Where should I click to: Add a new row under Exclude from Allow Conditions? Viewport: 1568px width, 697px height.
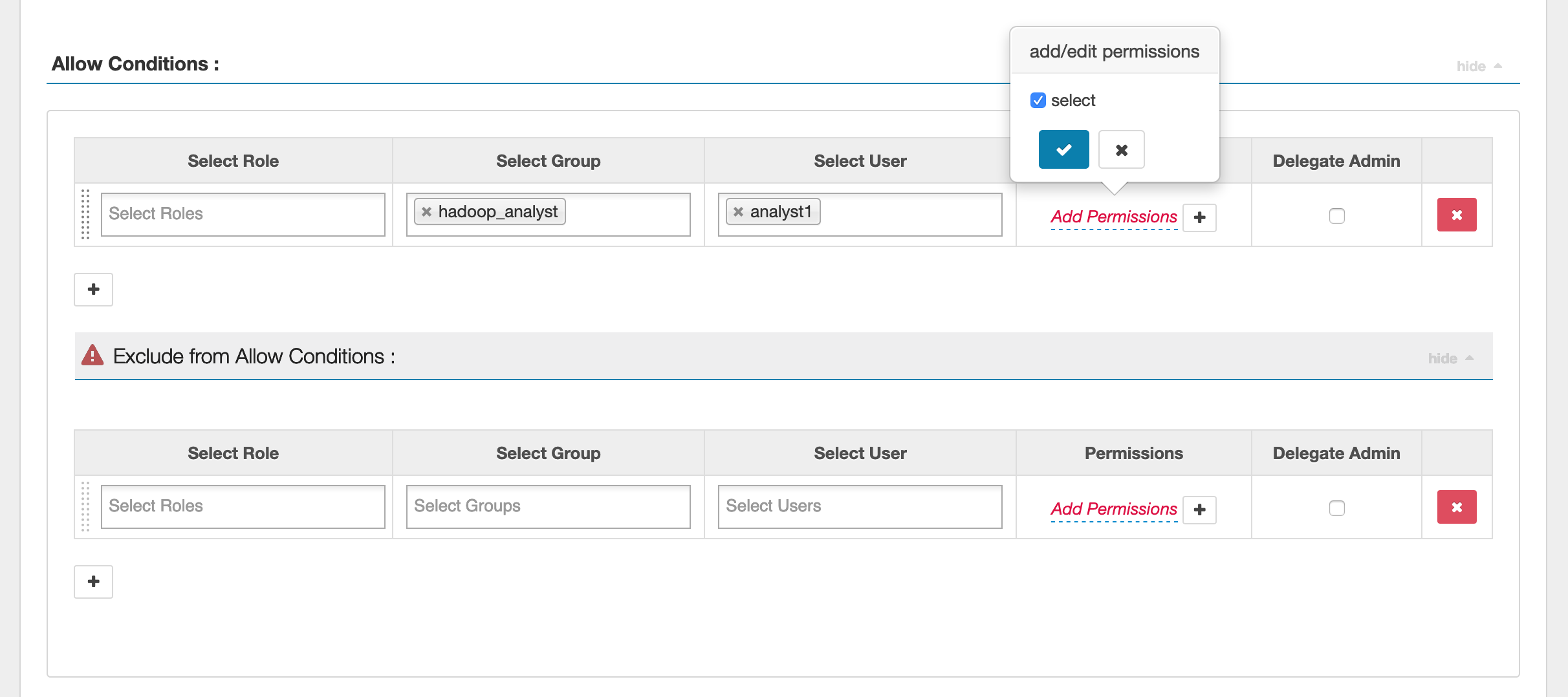point(93,581)
